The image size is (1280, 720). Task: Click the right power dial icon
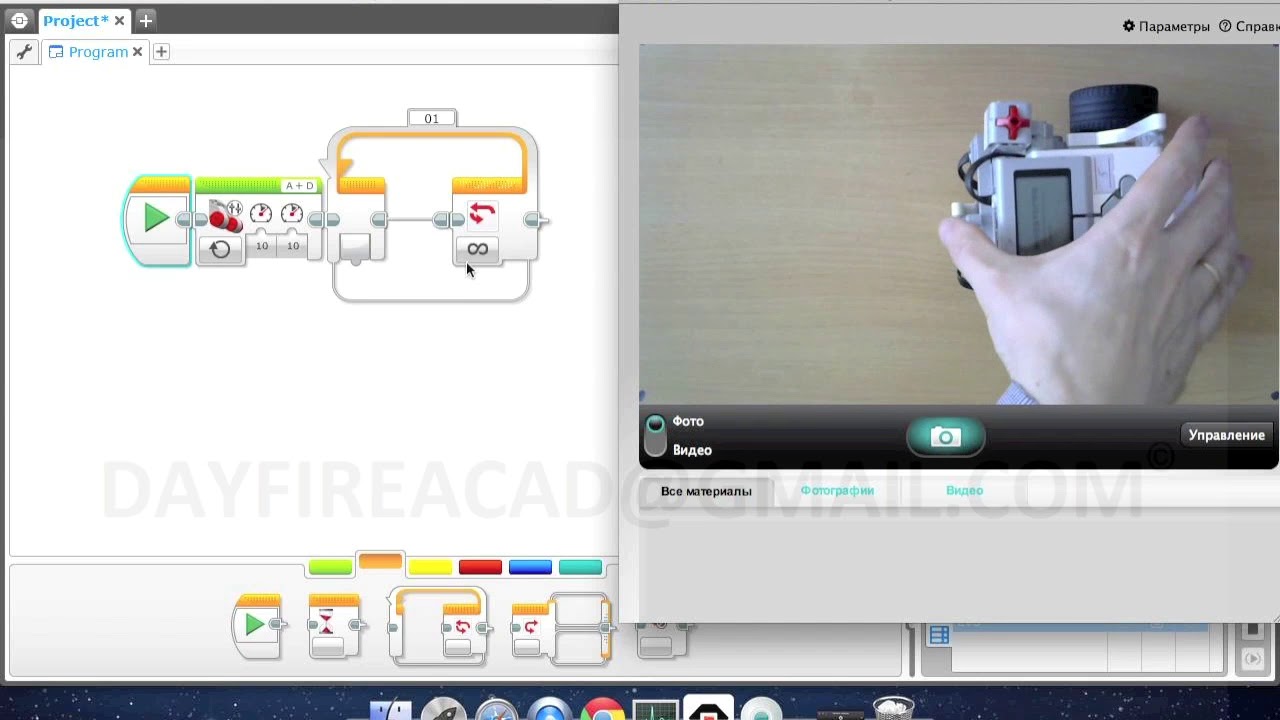[292, 213]
